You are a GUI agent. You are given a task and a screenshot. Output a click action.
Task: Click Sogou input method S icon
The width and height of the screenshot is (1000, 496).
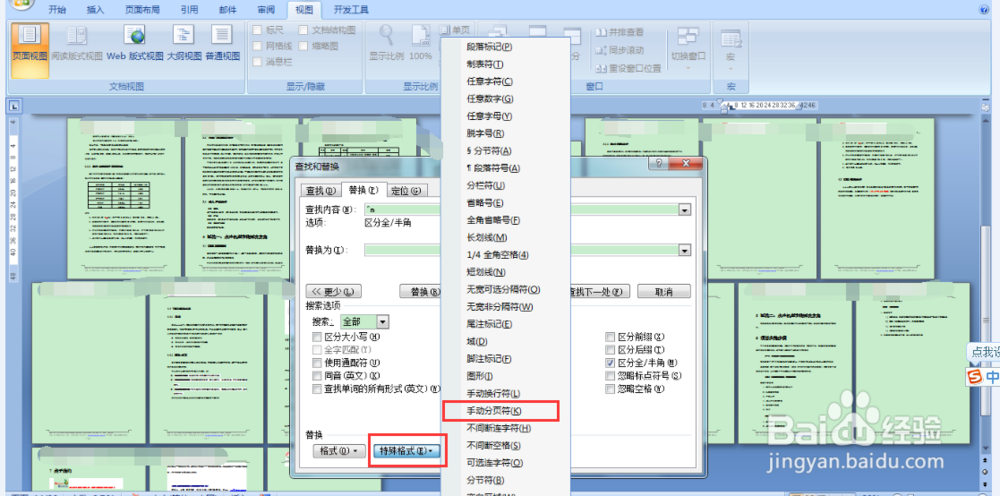[974, 377]
